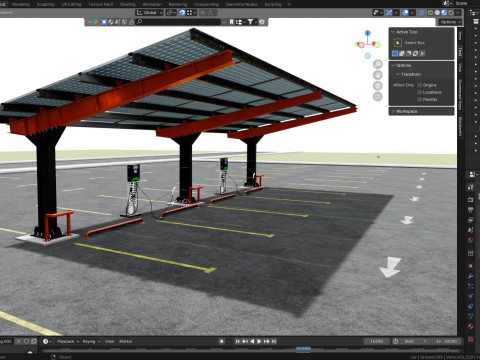Viewport: 480px width, 360px height.
Task: Click the pan view hand gizmo
Action: tap(378, 75)
